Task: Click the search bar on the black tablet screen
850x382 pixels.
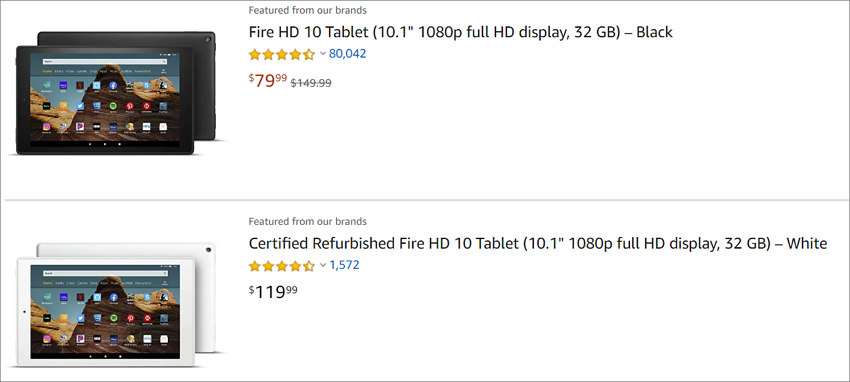Action: (x=105, y=62)
